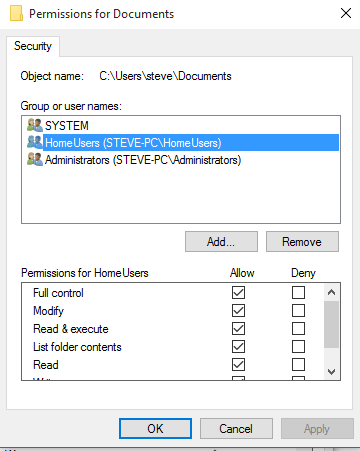The width and height of the screenshot is (360, 451).
Task: Confirm with the OK button
Action: coord(155,429)
